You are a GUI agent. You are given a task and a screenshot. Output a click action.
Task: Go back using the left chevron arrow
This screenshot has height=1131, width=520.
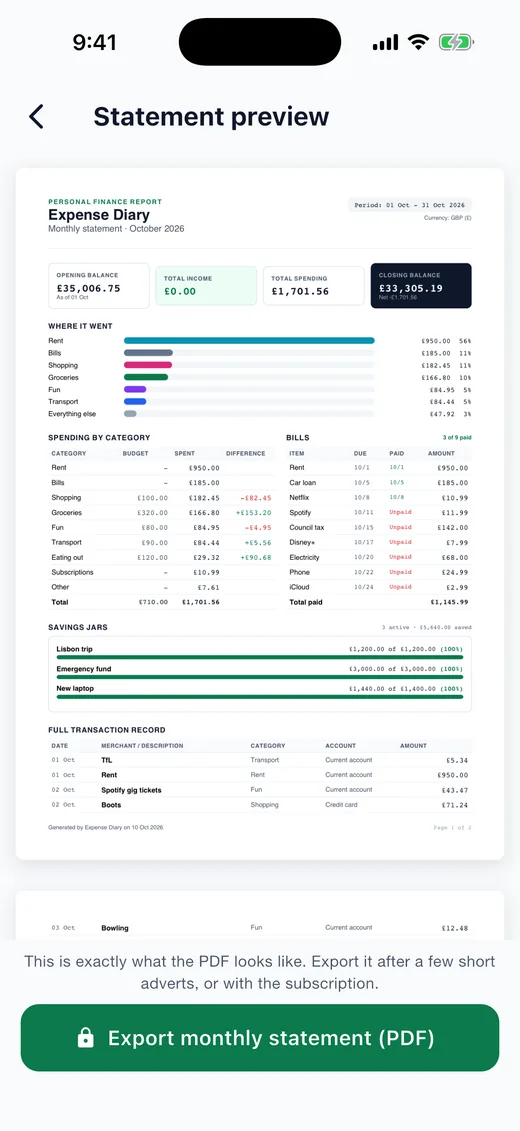(36, 117)
